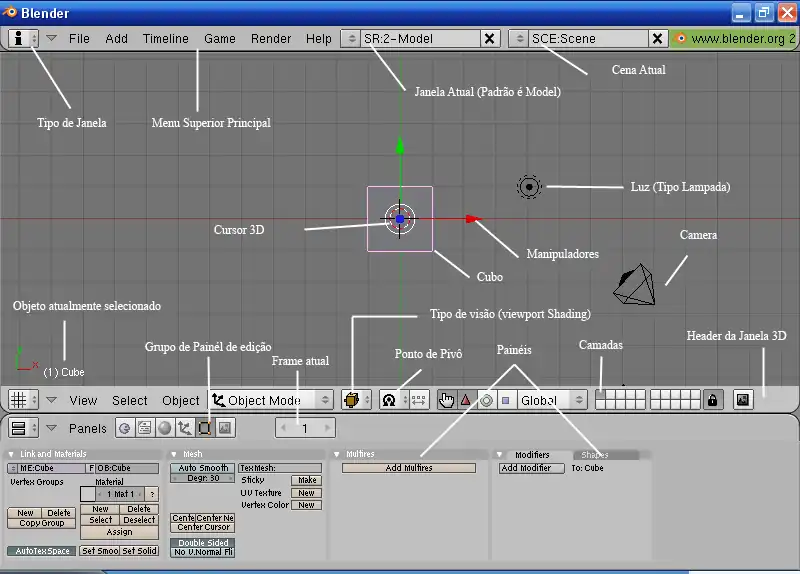This screenshot has width=800, height=574.
Task: Toggle the layers lock icon
Action: tap(712, 400)
